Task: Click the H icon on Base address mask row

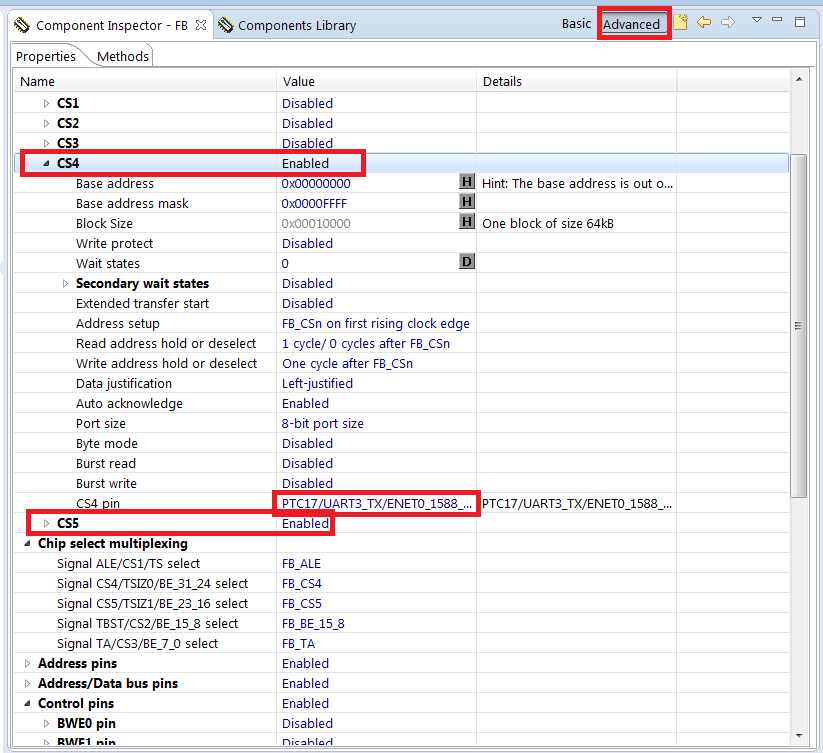Action: pos(467,201)
